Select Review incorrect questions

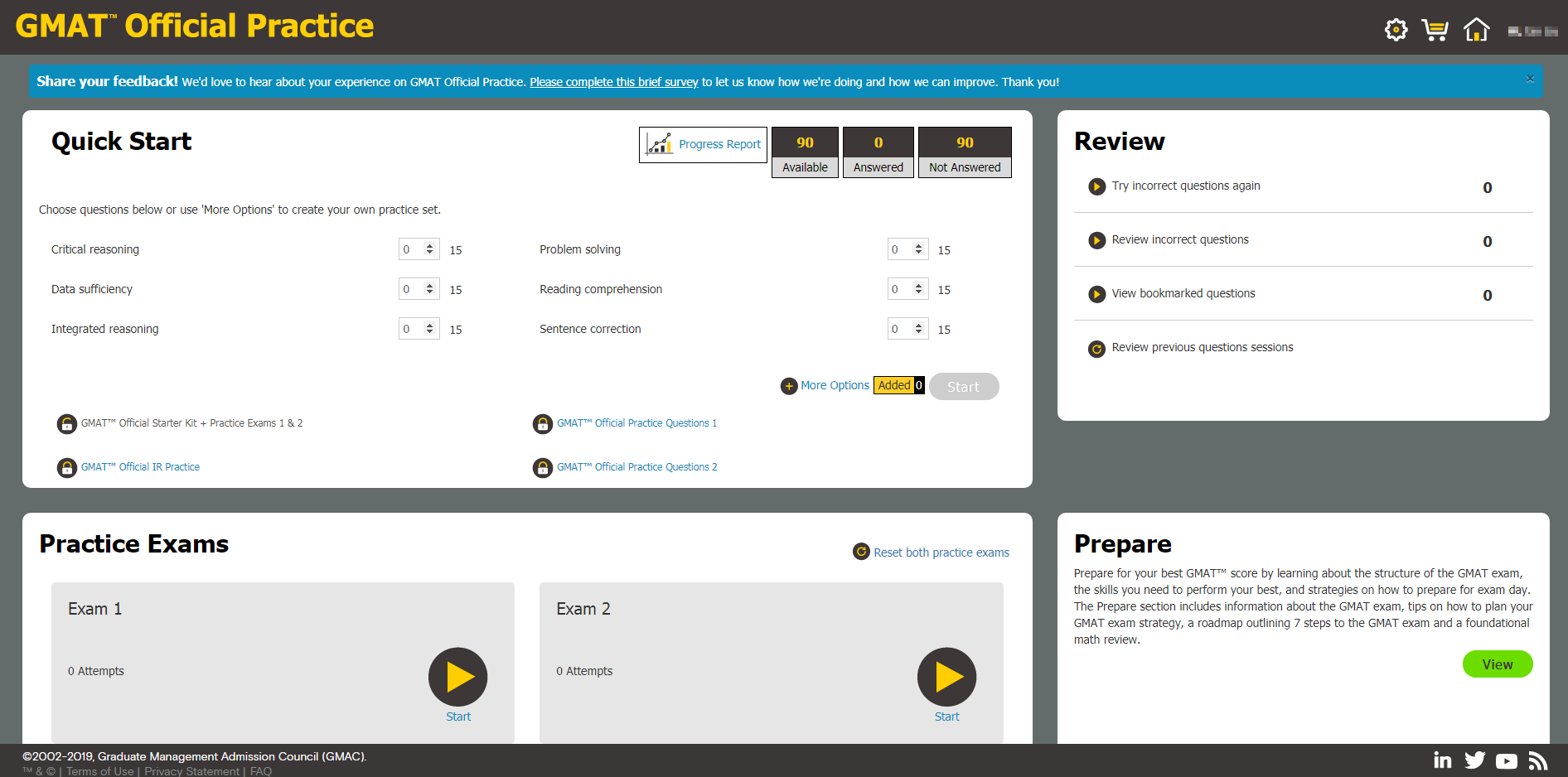tap(1180, 239)
